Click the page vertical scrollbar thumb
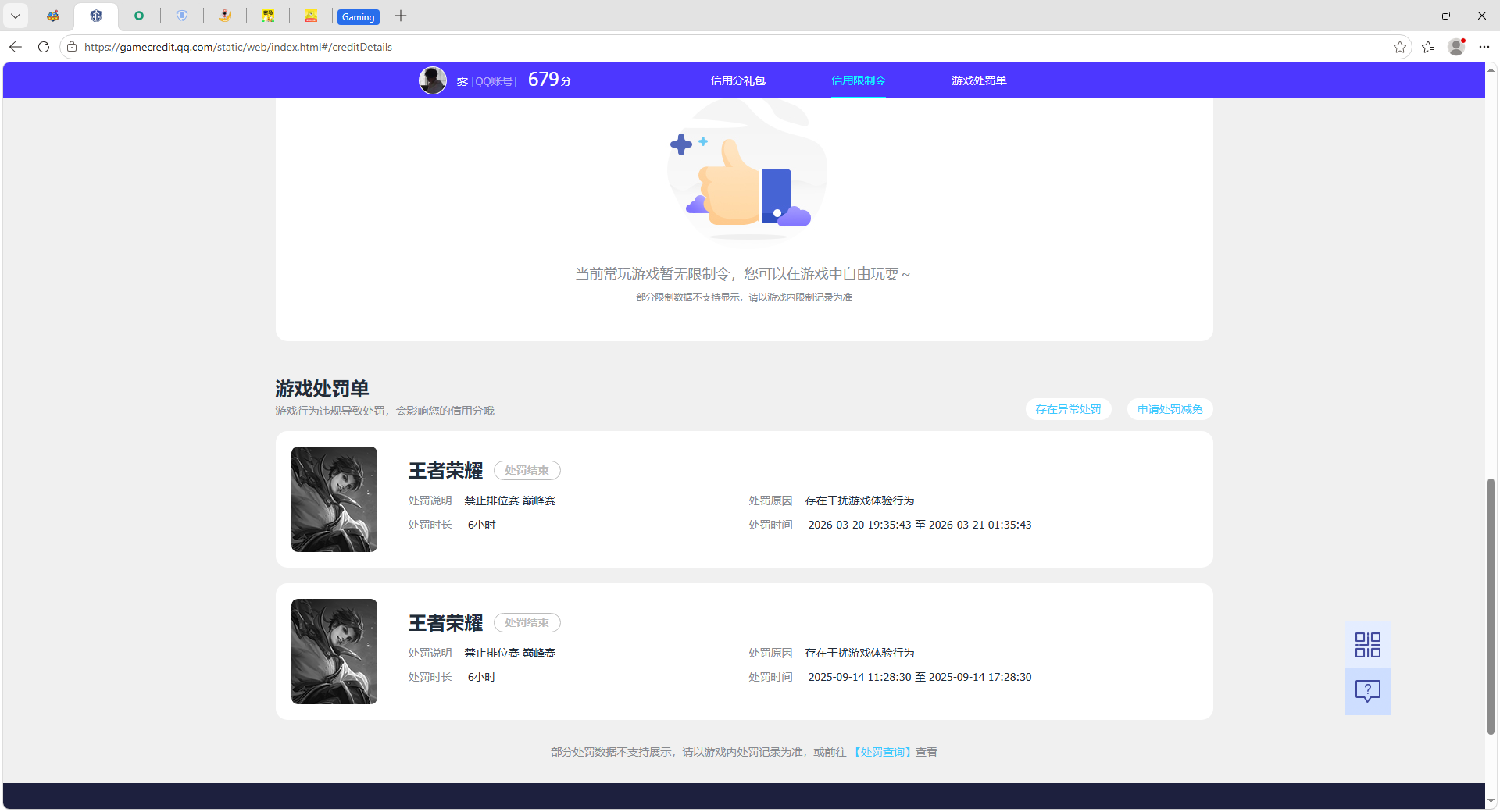 click(x=1491, y=607)
